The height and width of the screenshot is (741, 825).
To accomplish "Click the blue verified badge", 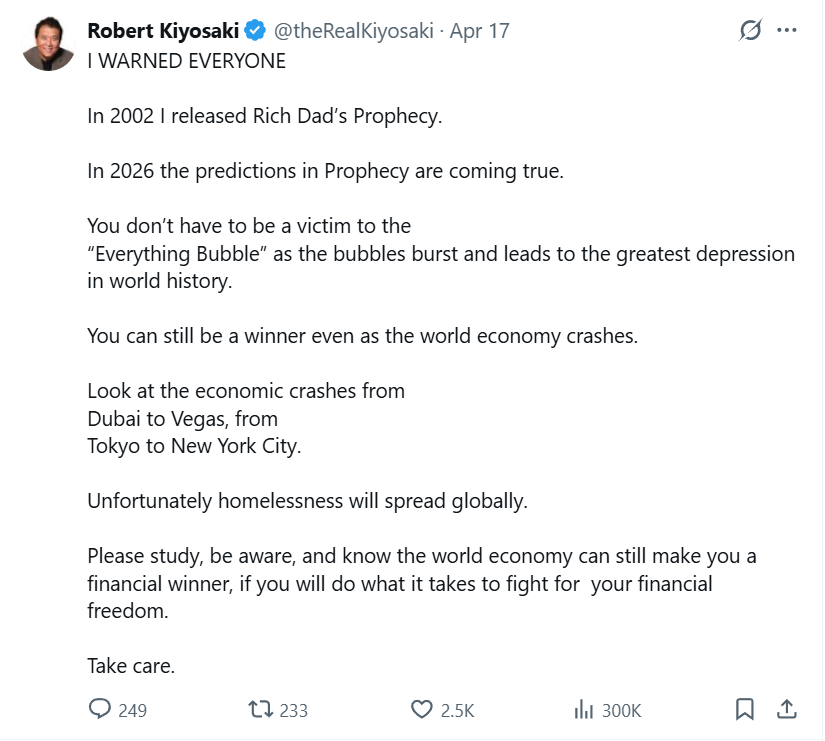I will pos(255,31).
